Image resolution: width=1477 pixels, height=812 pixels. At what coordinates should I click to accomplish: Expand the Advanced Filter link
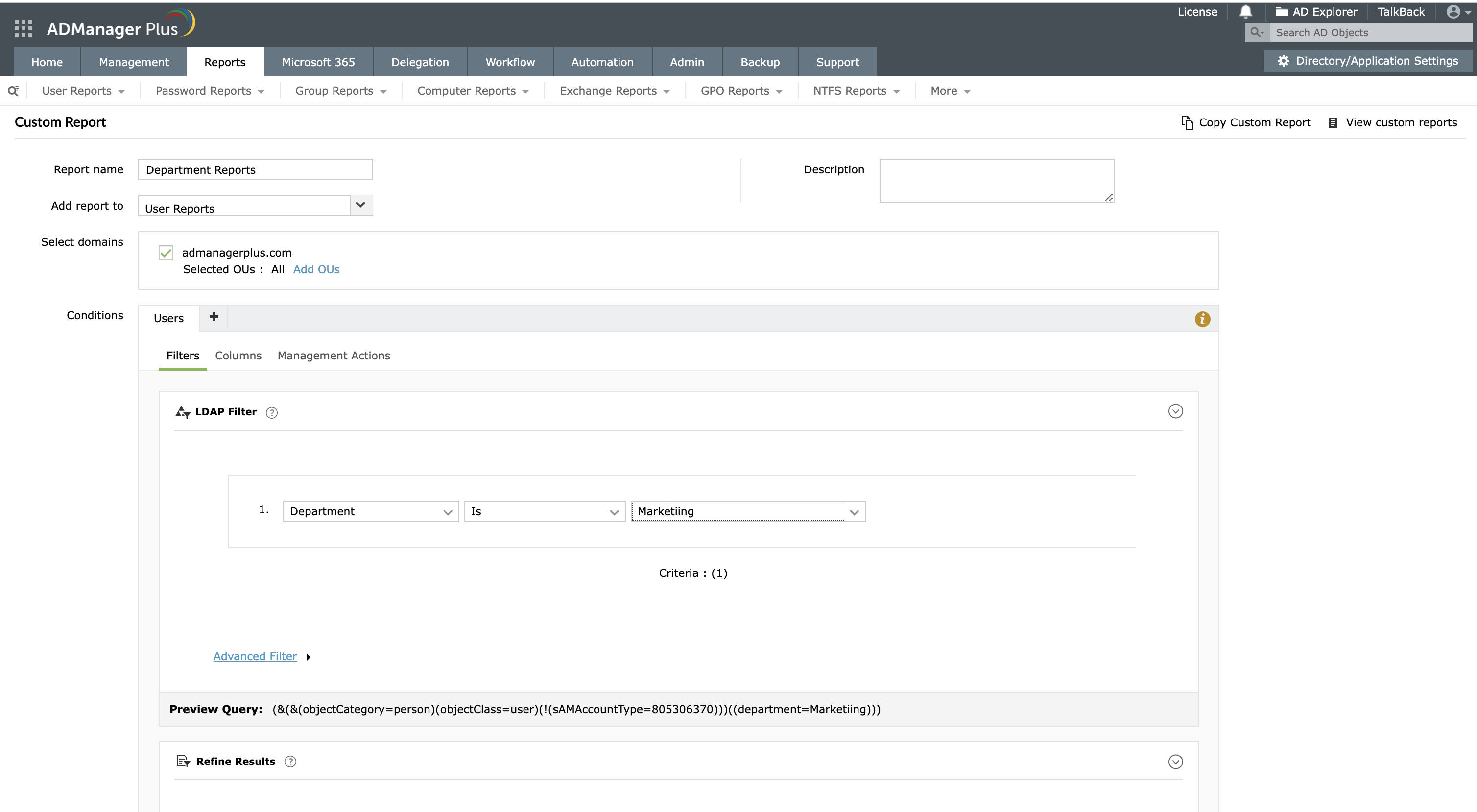point(255,656)
